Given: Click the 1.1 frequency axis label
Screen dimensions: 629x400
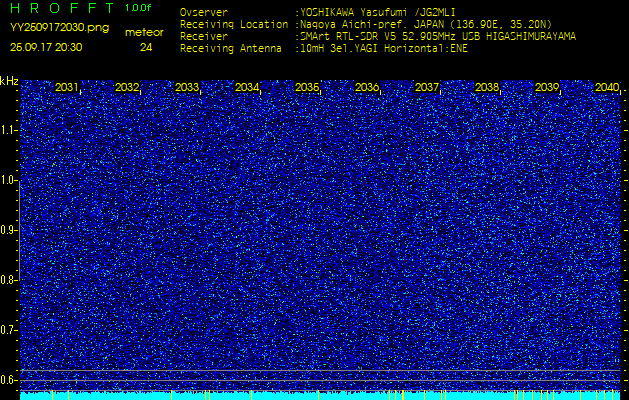Looking at the screenshot, I should click(8, 130).
